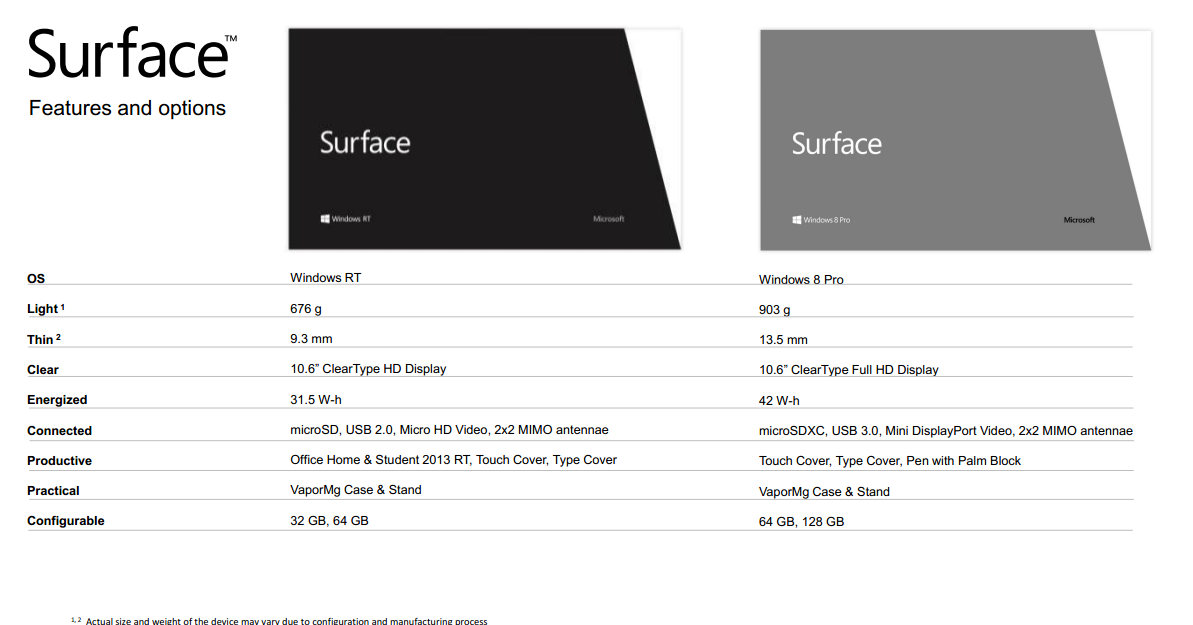This screenshot has height=625, width=1193.
Task: Click the "Features and options" subtitle
Action: tap(127, 108)
